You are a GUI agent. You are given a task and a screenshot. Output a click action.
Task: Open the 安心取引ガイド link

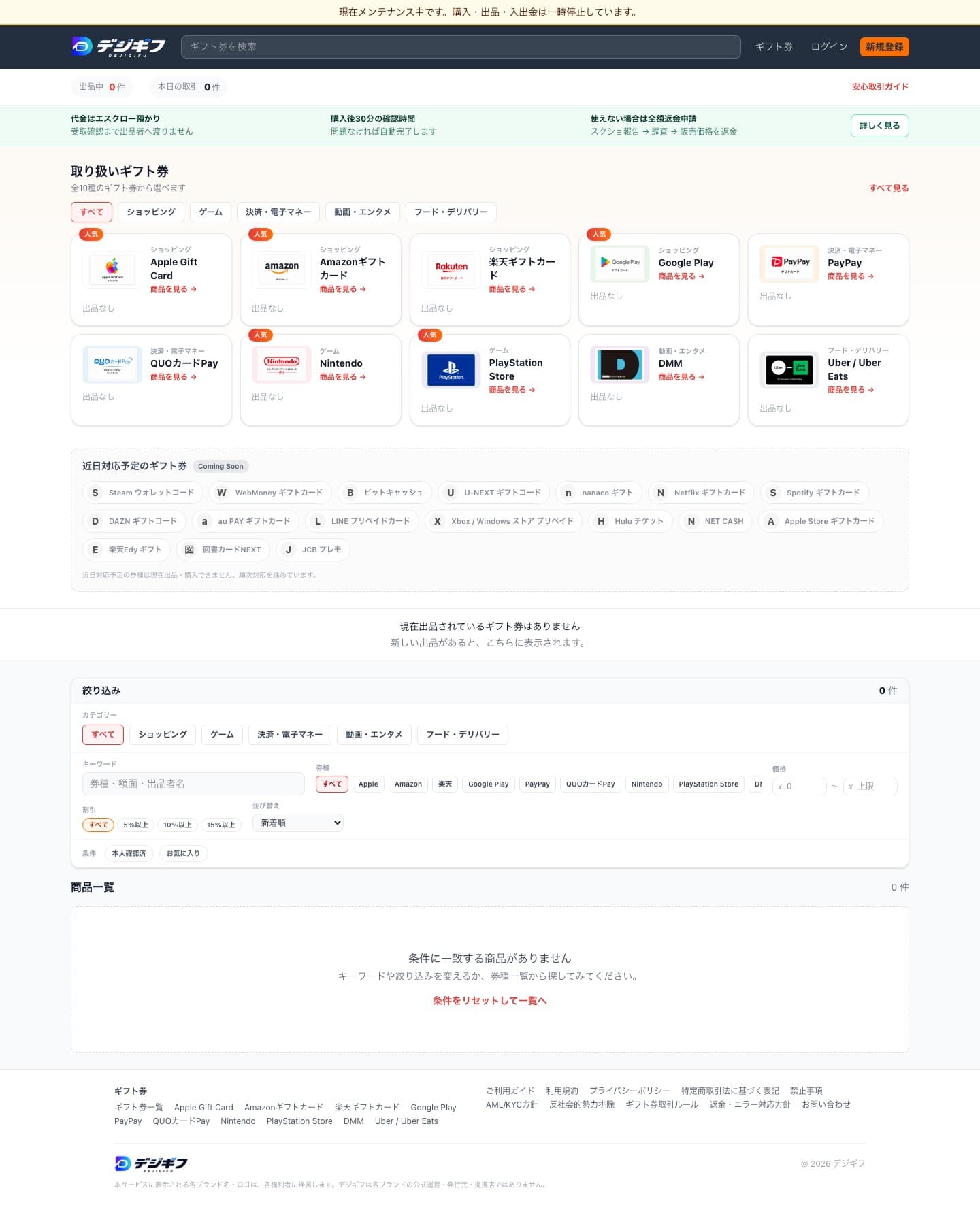(880, 87)
